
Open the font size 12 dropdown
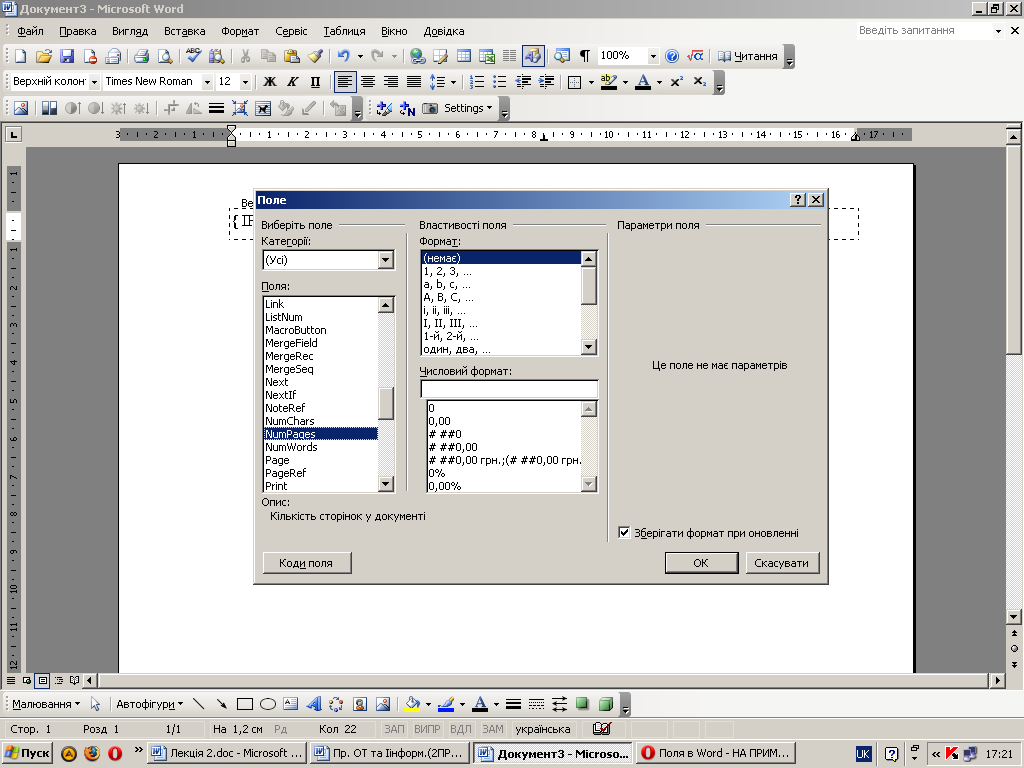246,82
